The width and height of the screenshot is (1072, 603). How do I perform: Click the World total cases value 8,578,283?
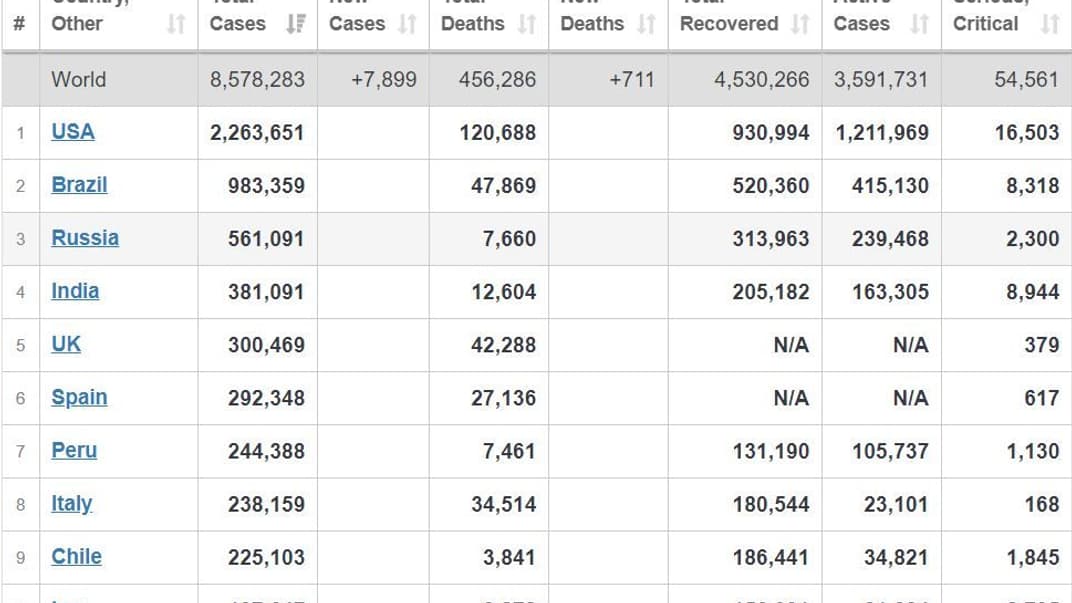[x=257, y=80]
